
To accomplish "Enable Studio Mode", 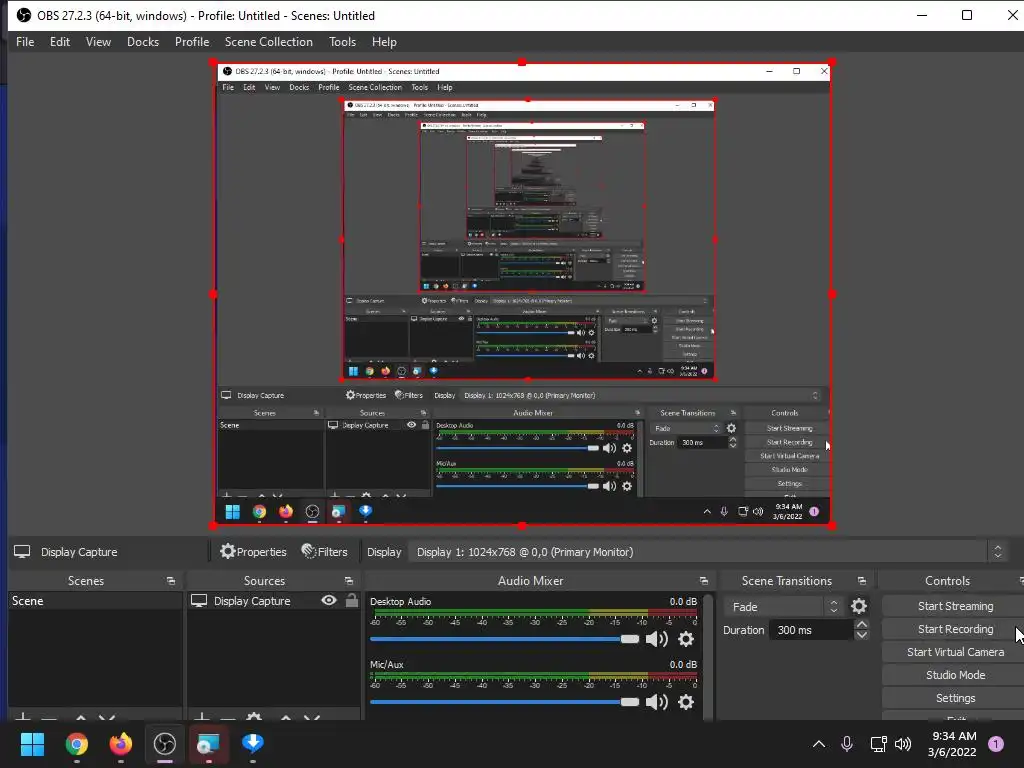I will 955,675.
